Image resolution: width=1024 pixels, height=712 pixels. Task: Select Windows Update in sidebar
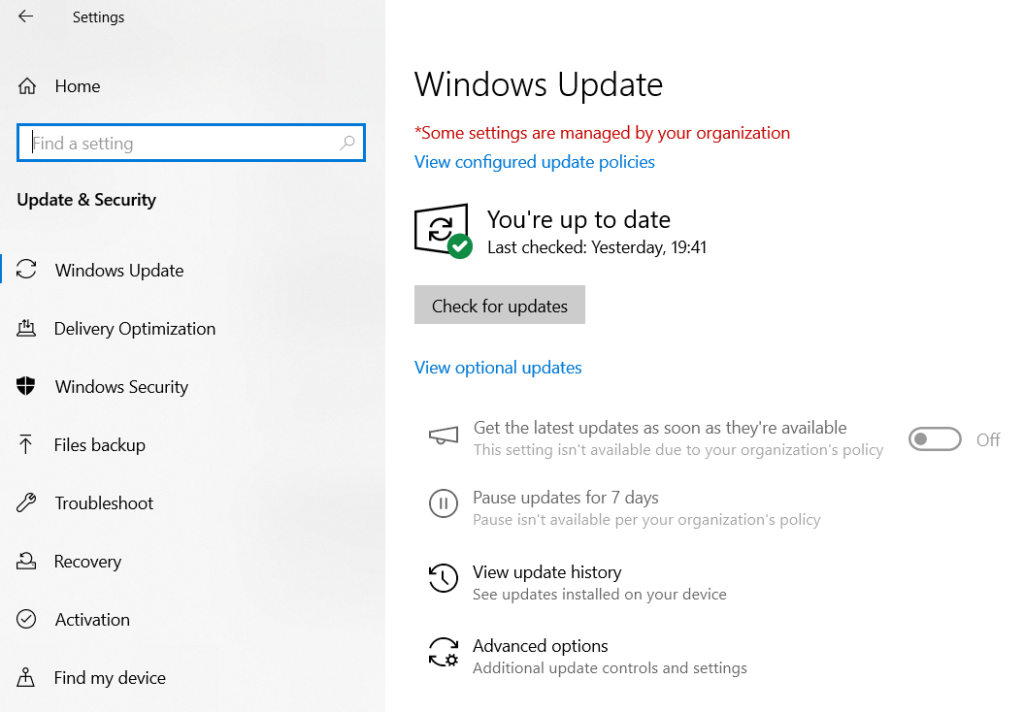[x=120, y=270]
